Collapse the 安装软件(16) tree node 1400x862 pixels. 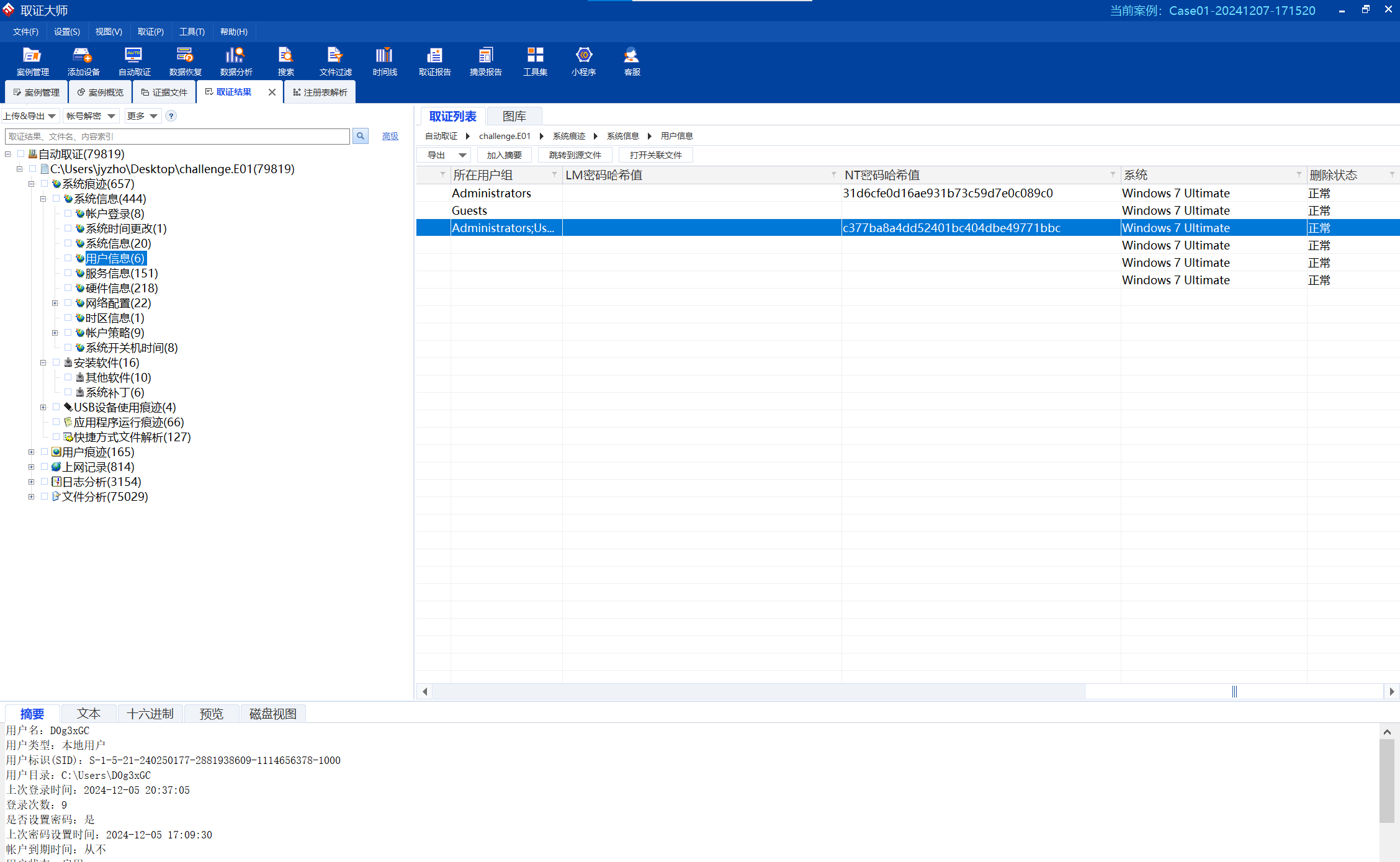(43, 362)
